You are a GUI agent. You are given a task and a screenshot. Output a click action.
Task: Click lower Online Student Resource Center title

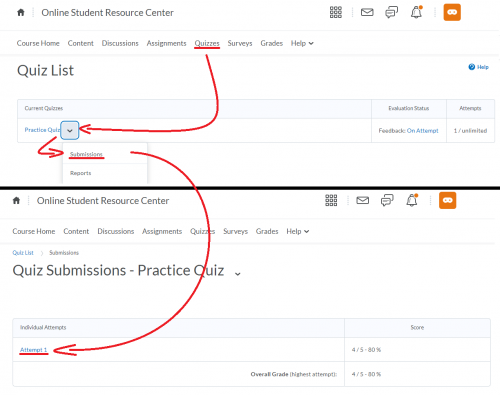pyautogui.click(x=103, y=201)
